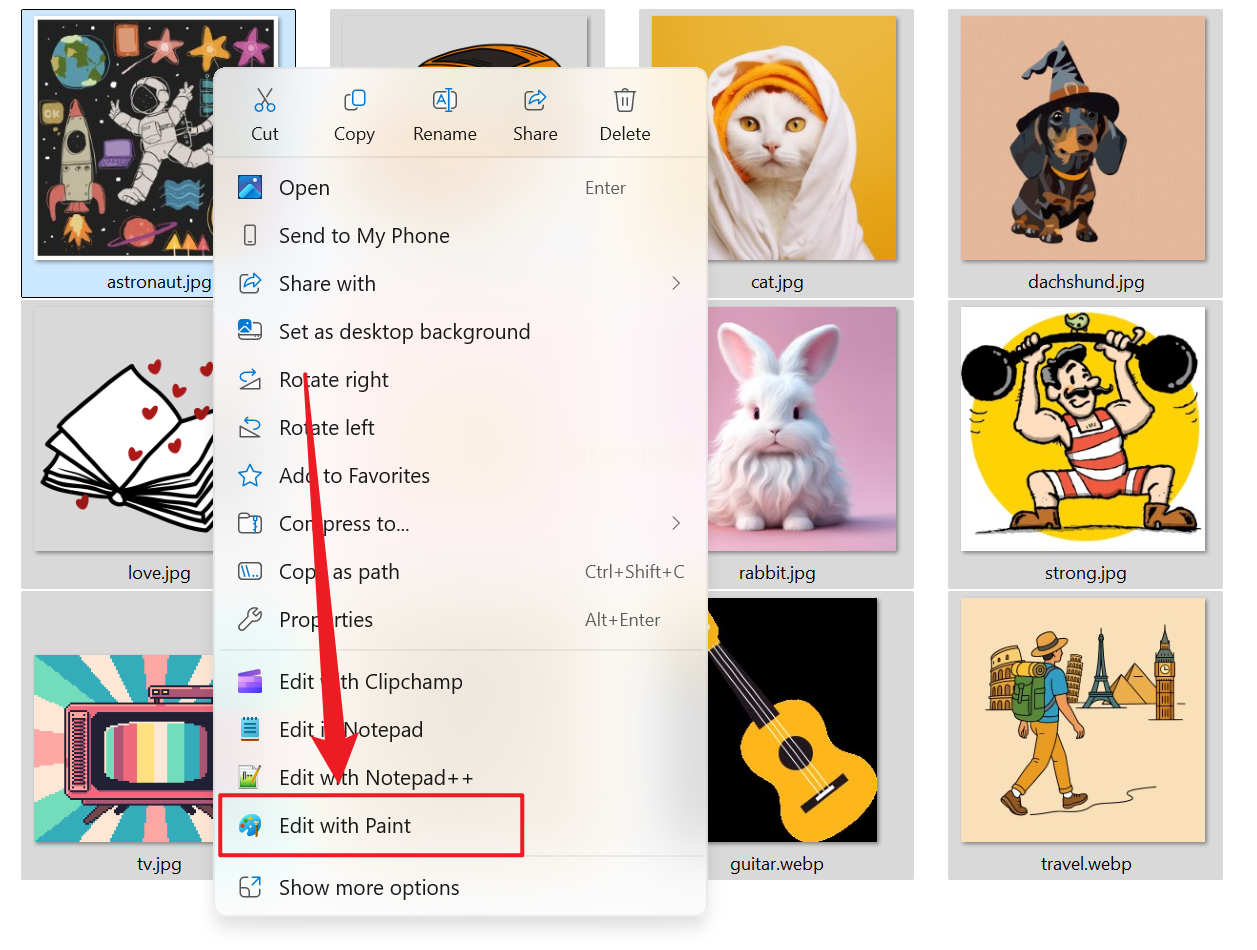Click the Paint palette icon
Screen dimensions: 1257x950
pyautogui.click(x=250, y=825)
